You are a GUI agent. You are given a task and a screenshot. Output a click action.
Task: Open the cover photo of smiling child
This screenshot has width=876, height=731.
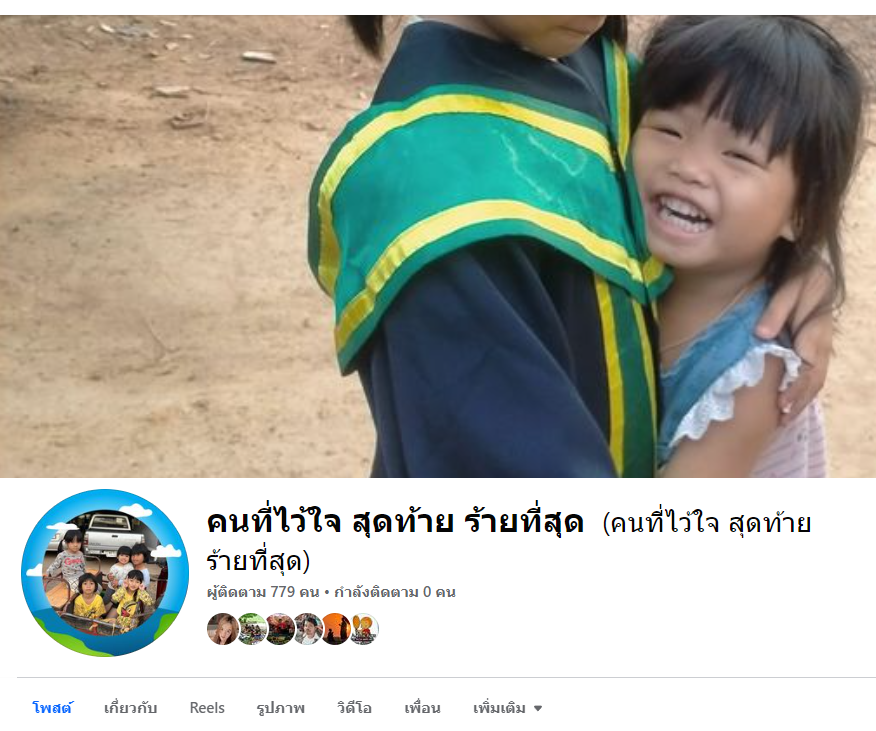point(438,246)
